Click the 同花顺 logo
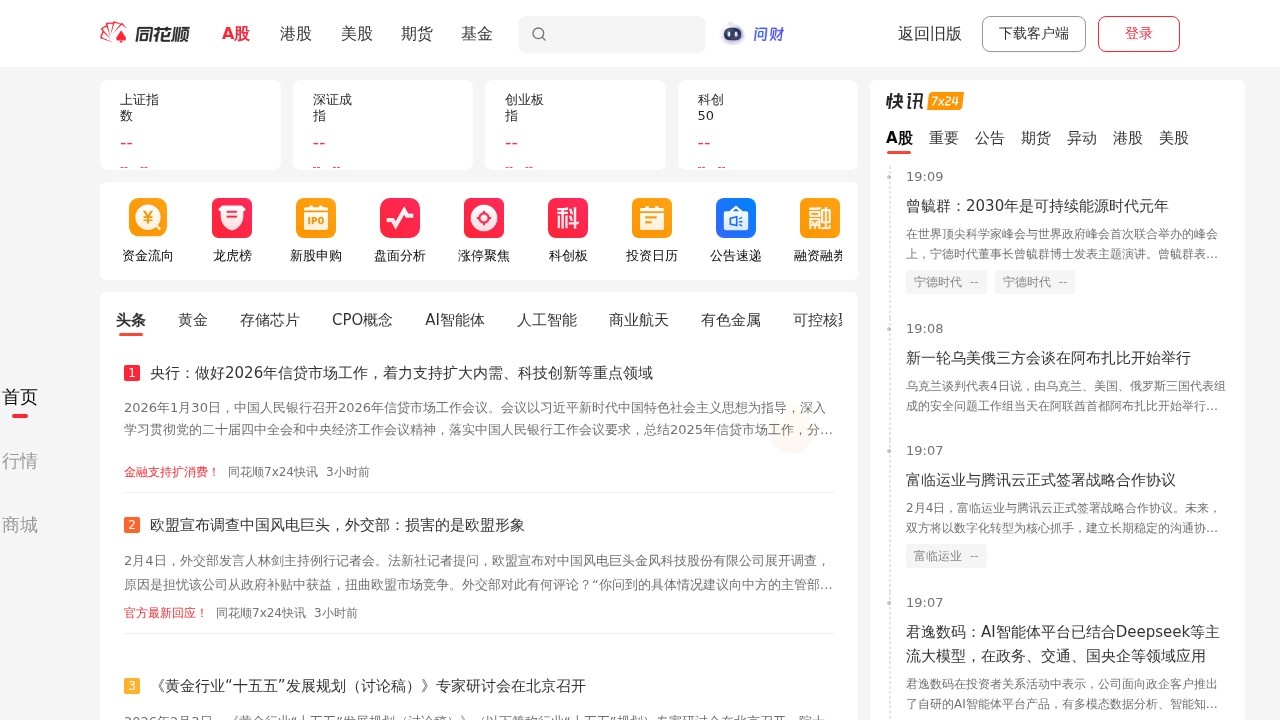Screen dimensions: 1280x720 tap(146, 33)
